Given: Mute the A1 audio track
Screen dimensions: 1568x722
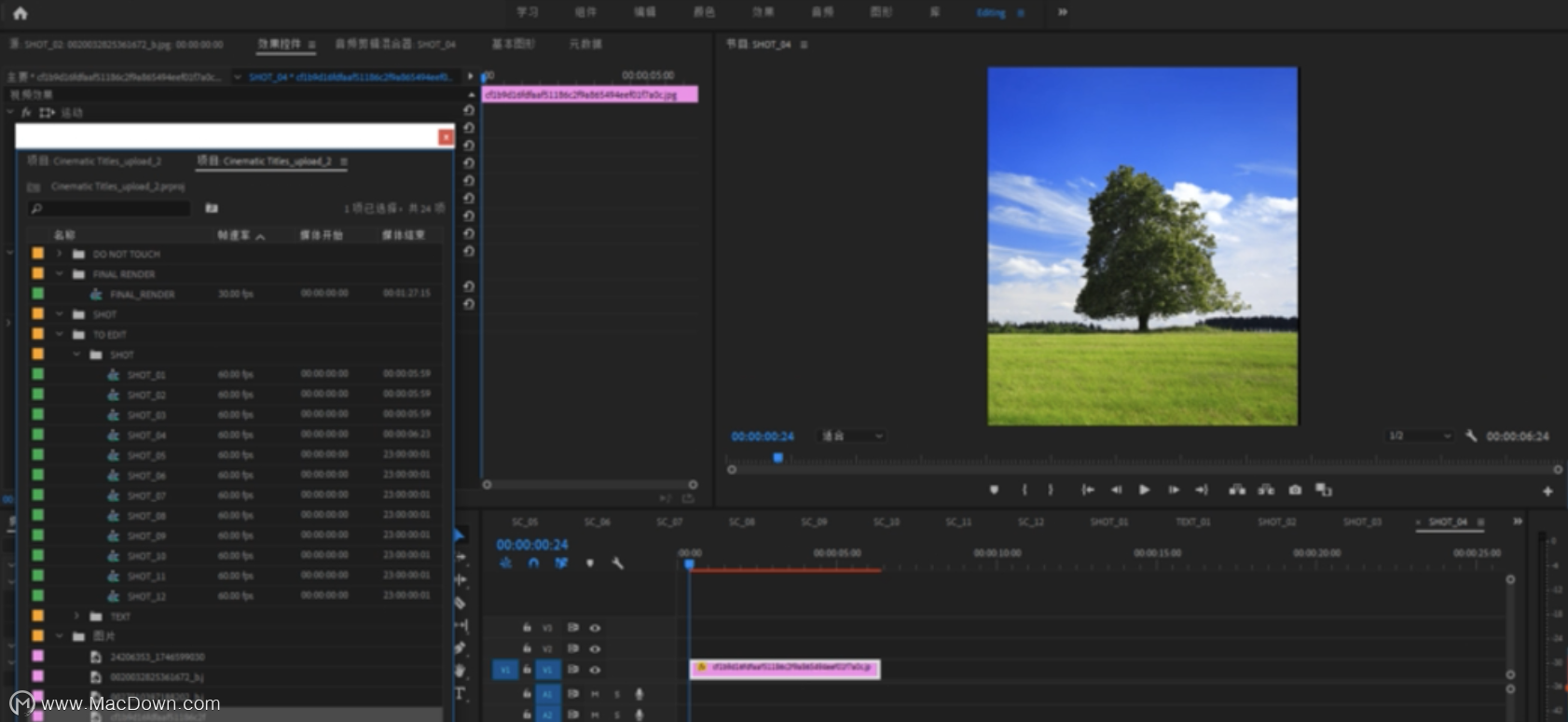Looking at the screenshot, I should click(x=595, y=694).
